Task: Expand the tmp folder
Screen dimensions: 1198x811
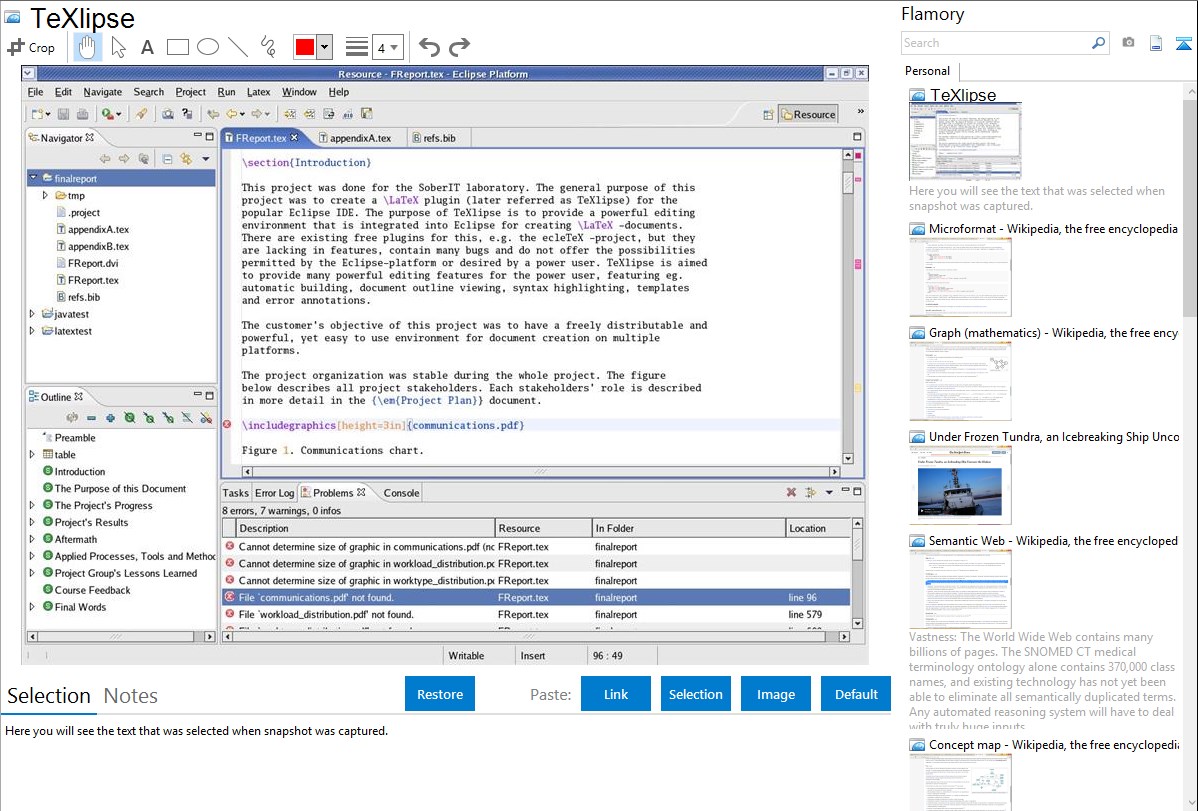Action: point(45,196)
